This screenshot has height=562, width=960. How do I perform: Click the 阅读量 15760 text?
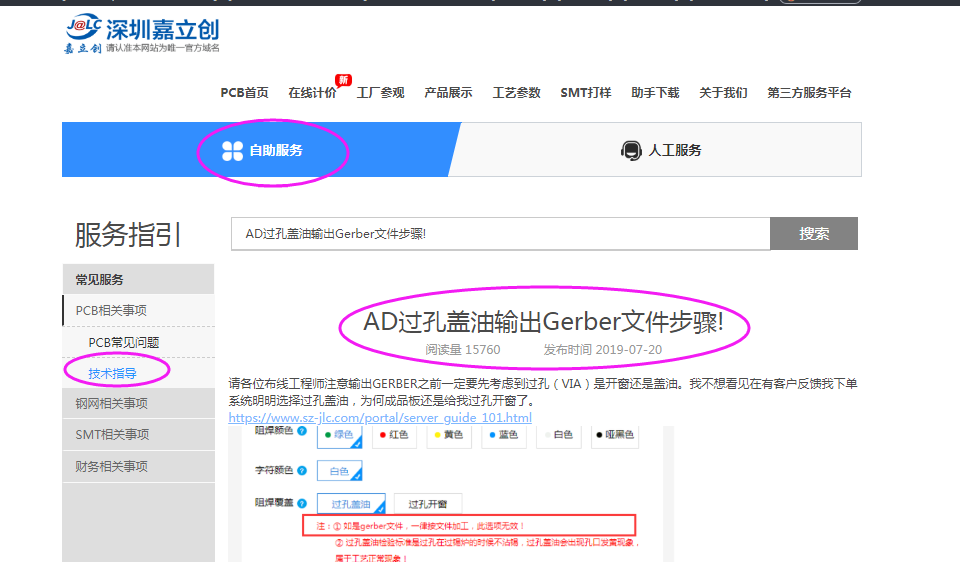coord(463,350)
